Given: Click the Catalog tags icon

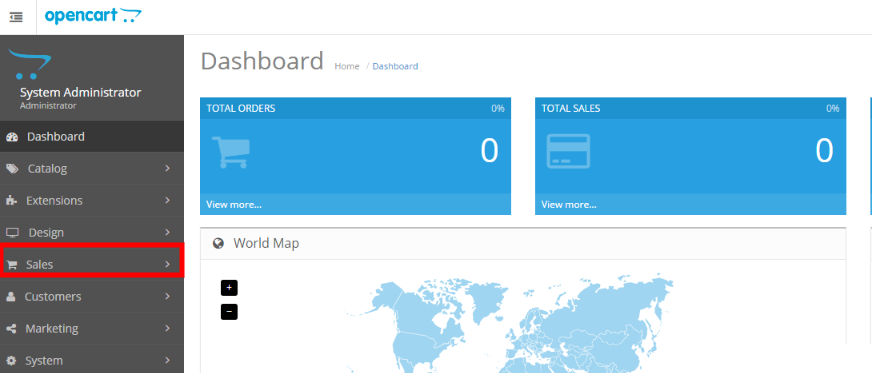Looking at the screenshot, I should coord(12,168).
